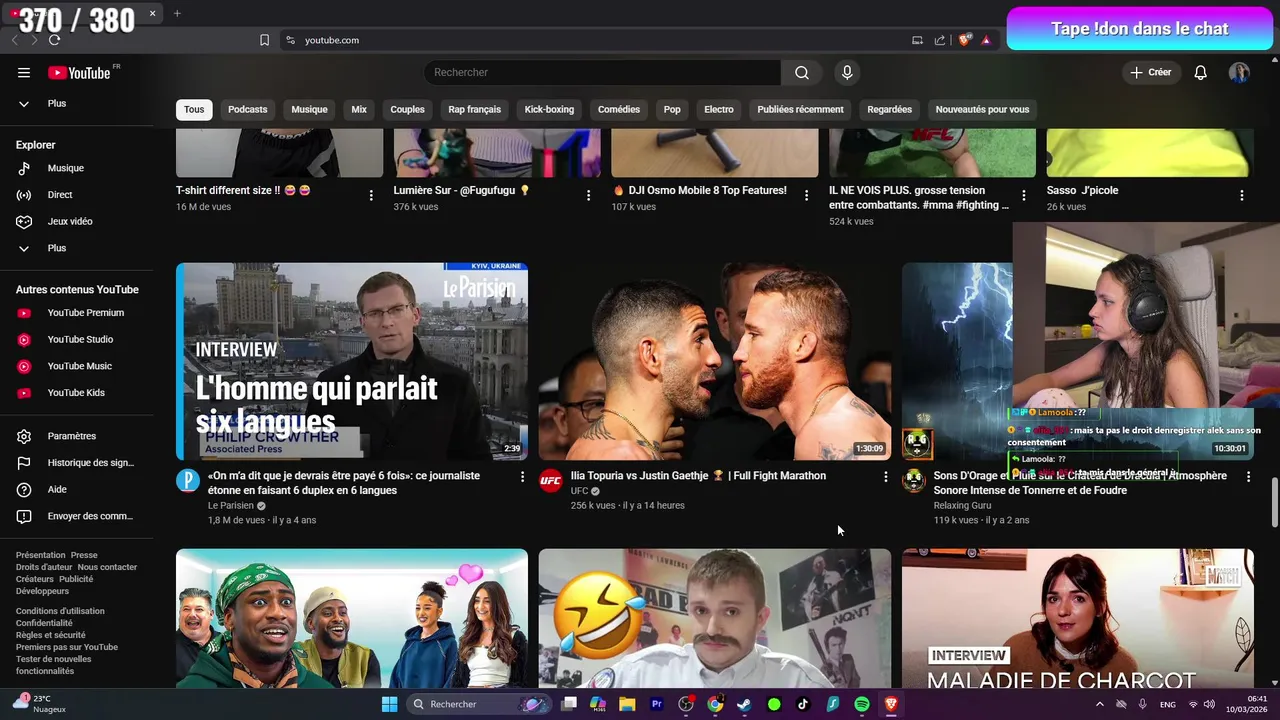1280x720 pixels.
Task: Open Steam from the taskbar
Action: point(744,704)
